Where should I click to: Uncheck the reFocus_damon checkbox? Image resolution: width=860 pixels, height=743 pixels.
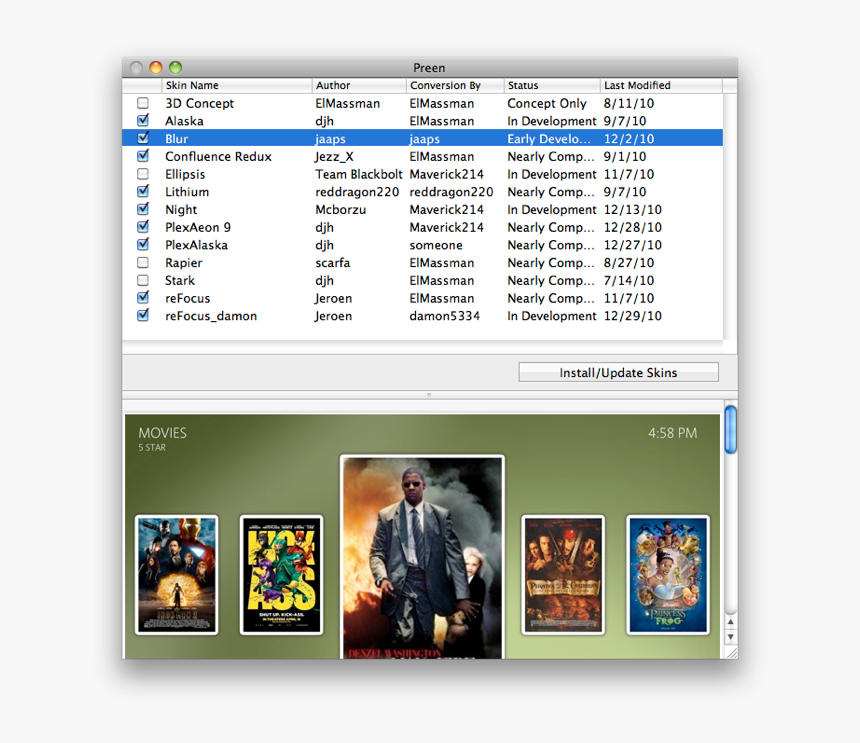coord(143,316)
